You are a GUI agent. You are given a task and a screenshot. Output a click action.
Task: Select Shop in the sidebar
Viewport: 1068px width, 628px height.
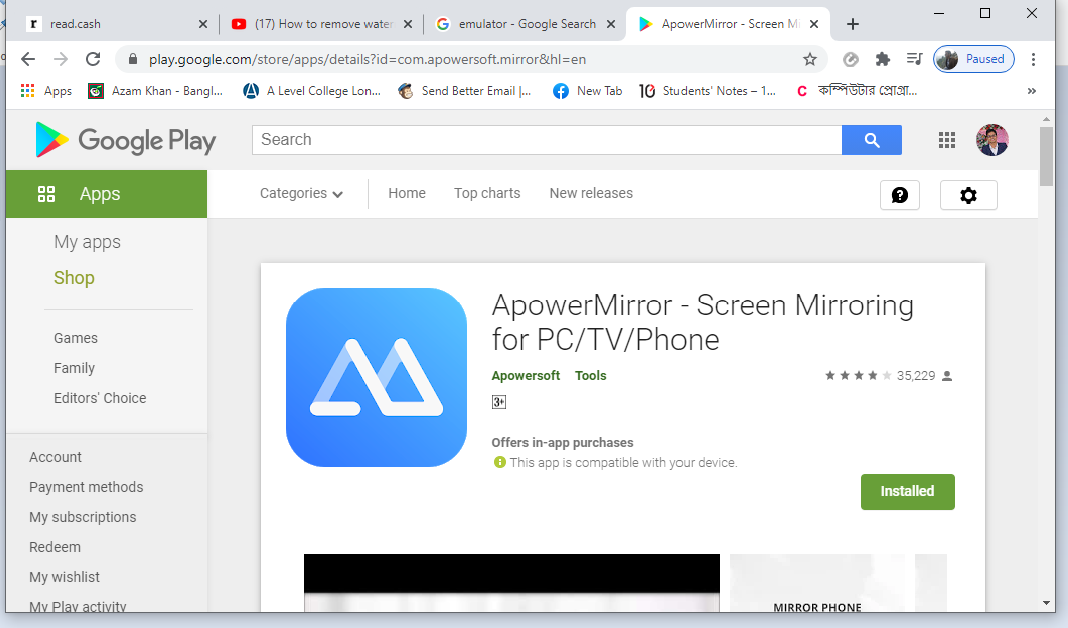tap(74, 278)
